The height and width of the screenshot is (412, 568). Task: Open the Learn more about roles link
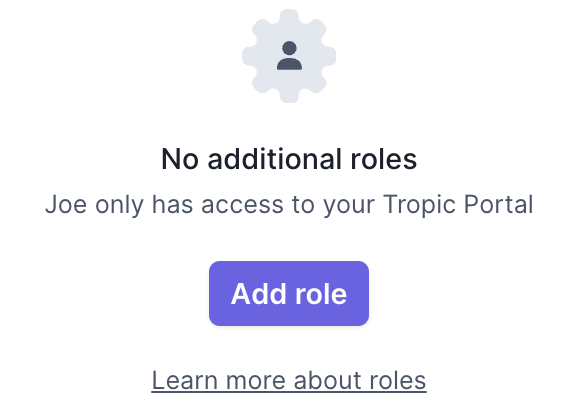click(x=289, y=380)
